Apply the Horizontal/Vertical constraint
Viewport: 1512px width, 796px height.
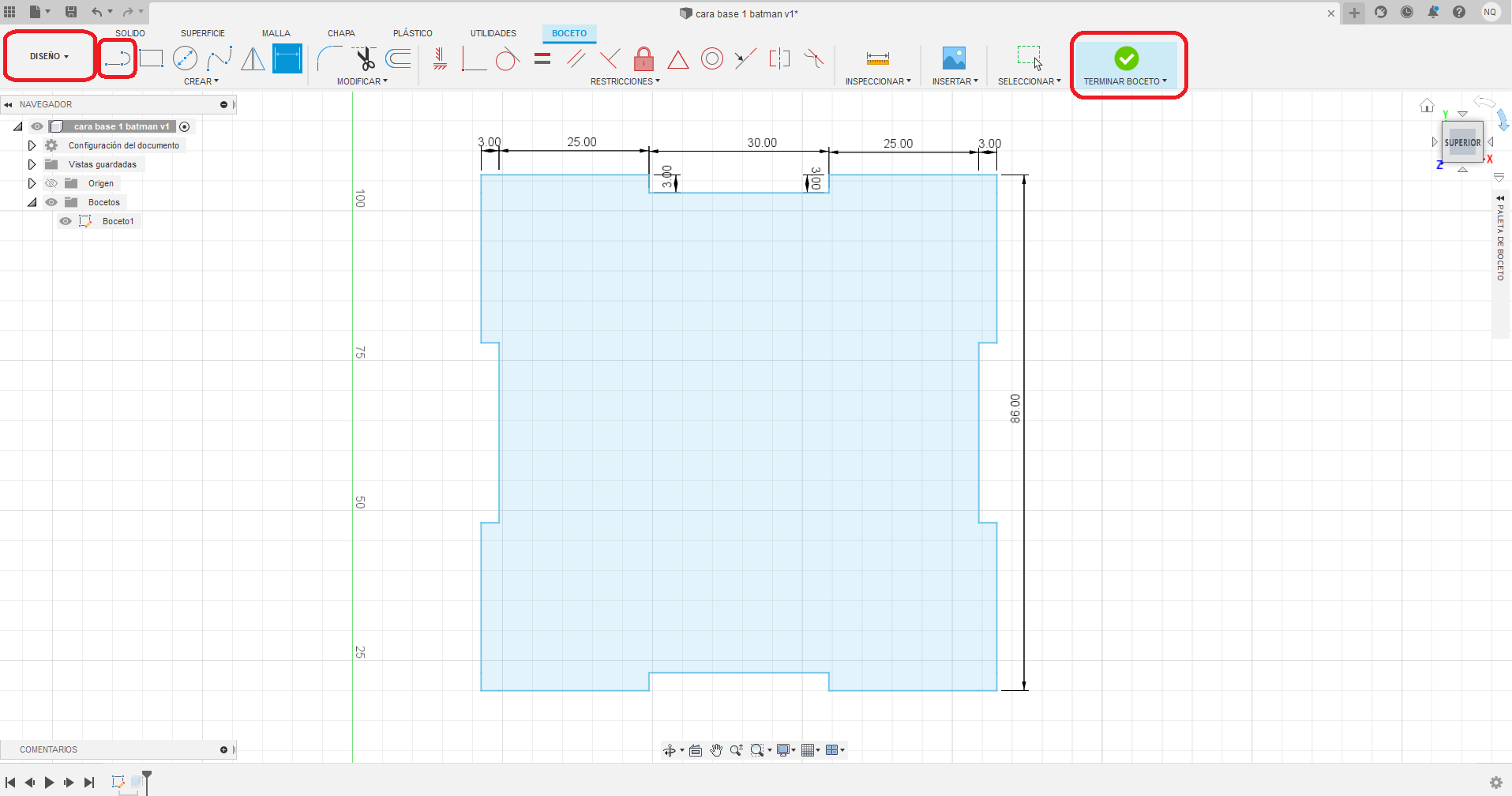point(441,58)
